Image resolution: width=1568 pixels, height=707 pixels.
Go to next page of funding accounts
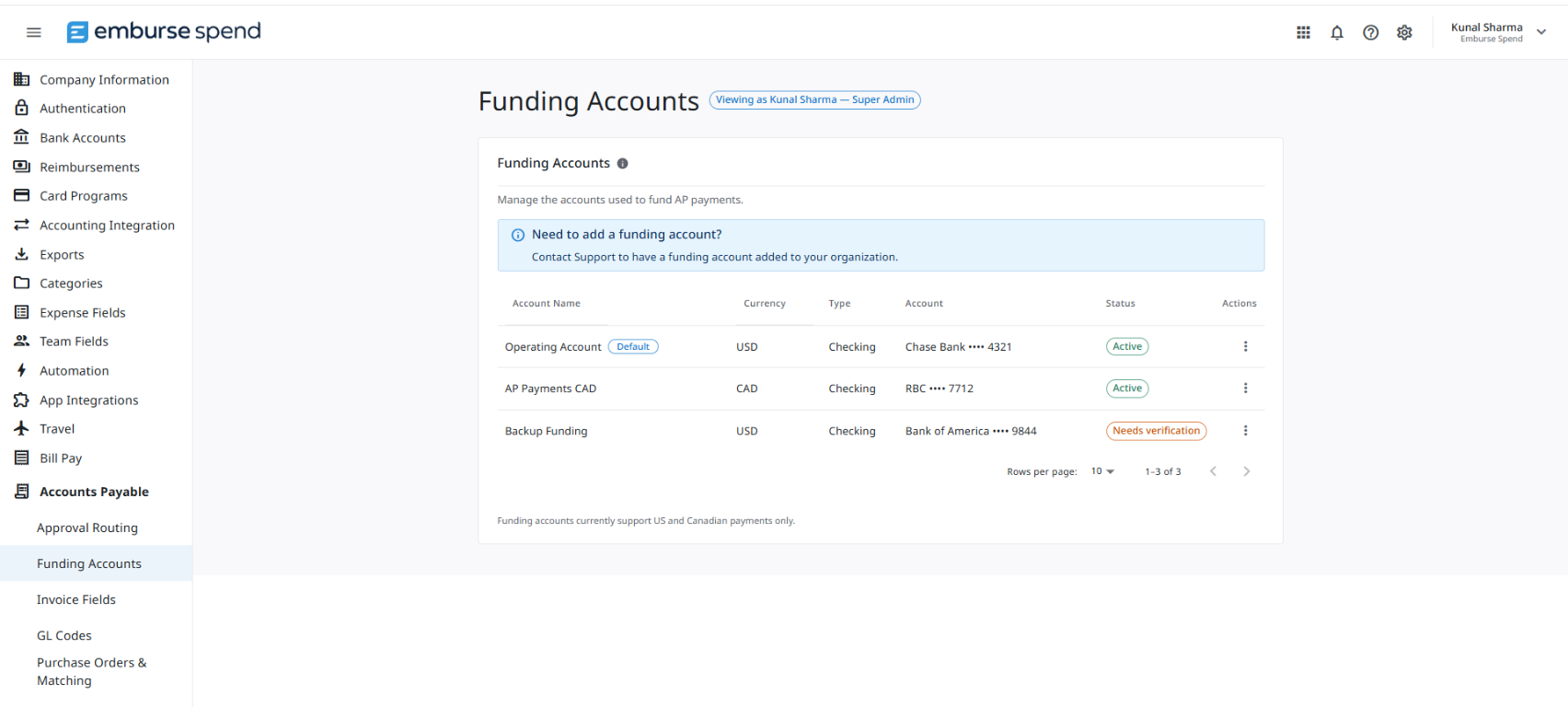click(x=1247, y=471)
